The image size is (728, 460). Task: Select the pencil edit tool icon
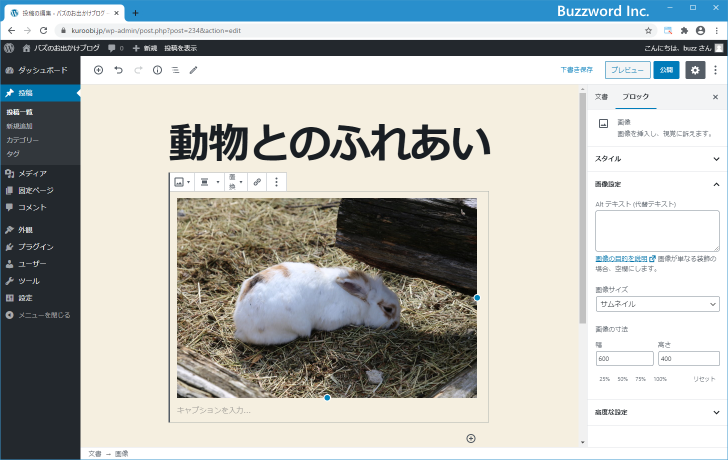(194, 70)
